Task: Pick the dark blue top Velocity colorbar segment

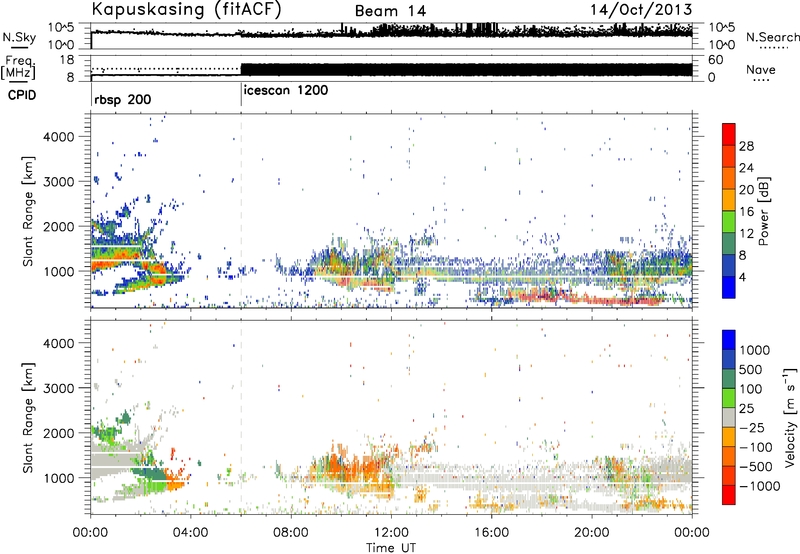Action: [x=729, y=340]
